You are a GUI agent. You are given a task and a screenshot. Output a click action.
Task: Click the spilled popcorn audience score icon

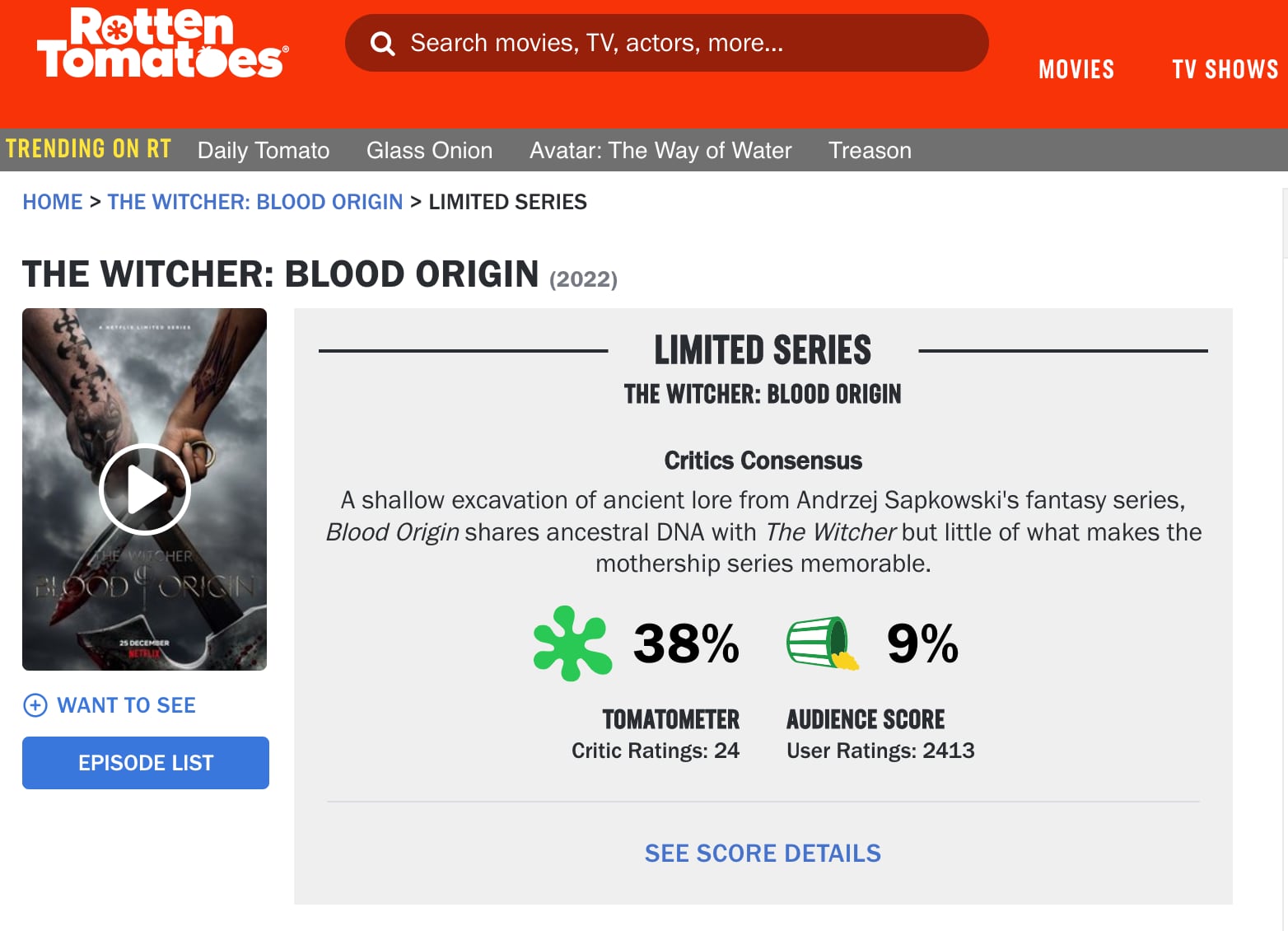point(822,643)
